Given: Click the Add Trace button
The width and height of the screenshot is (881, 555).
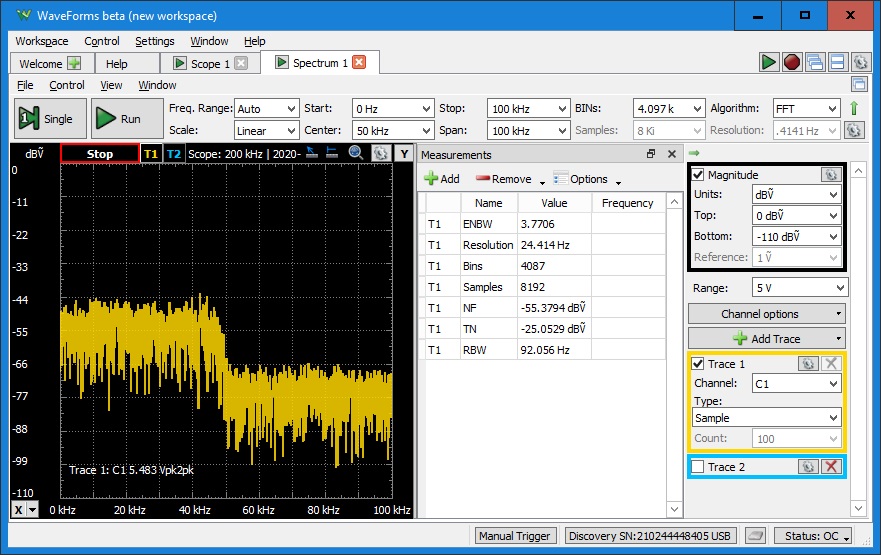Looking at the screenshot, I should click(767, 339).
